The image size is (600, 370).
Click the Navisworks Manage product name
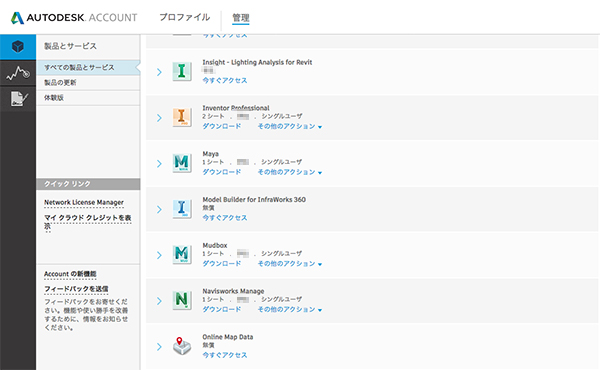(x=233, y=291)
